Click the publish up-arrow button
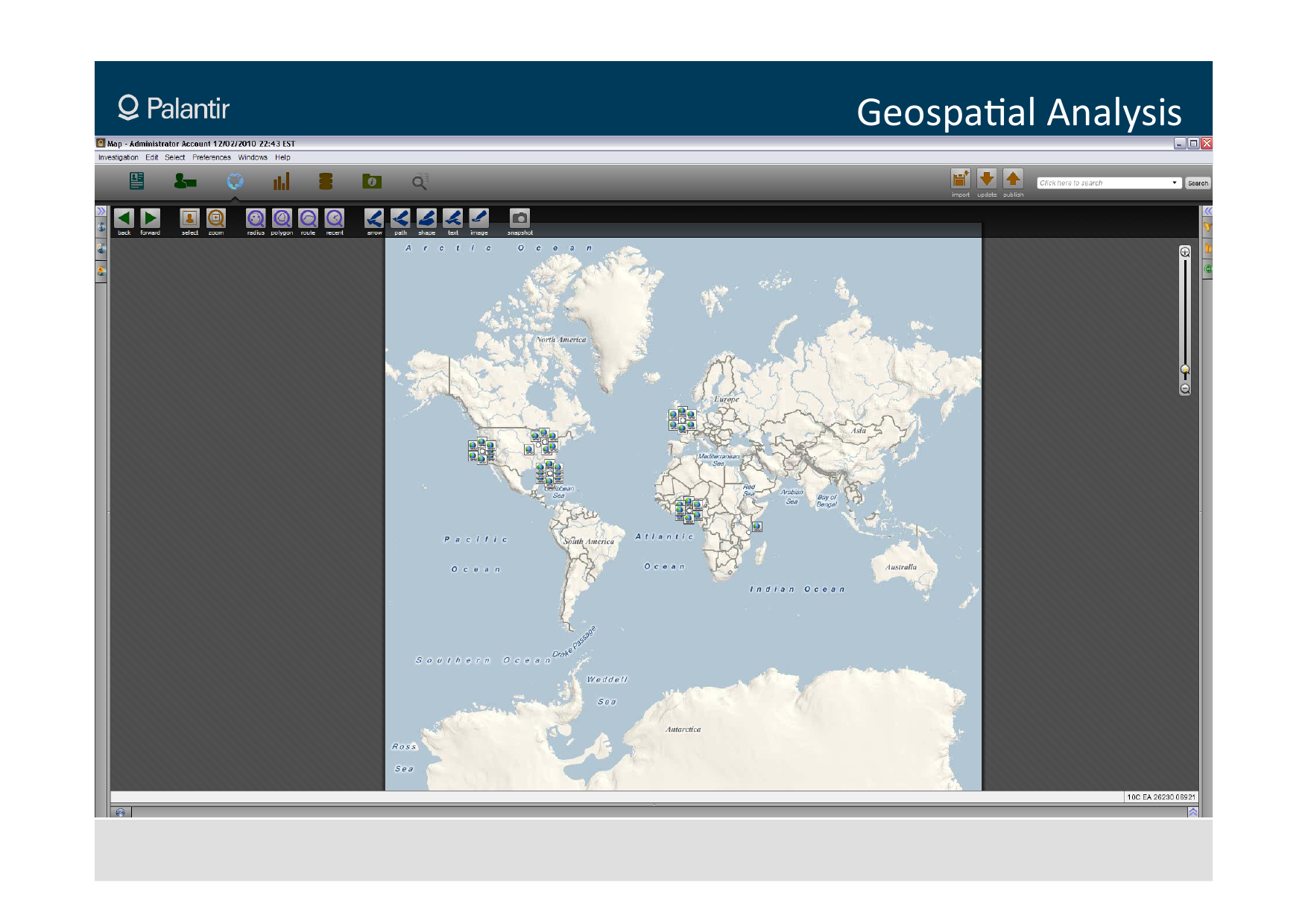 [1013, 180]
